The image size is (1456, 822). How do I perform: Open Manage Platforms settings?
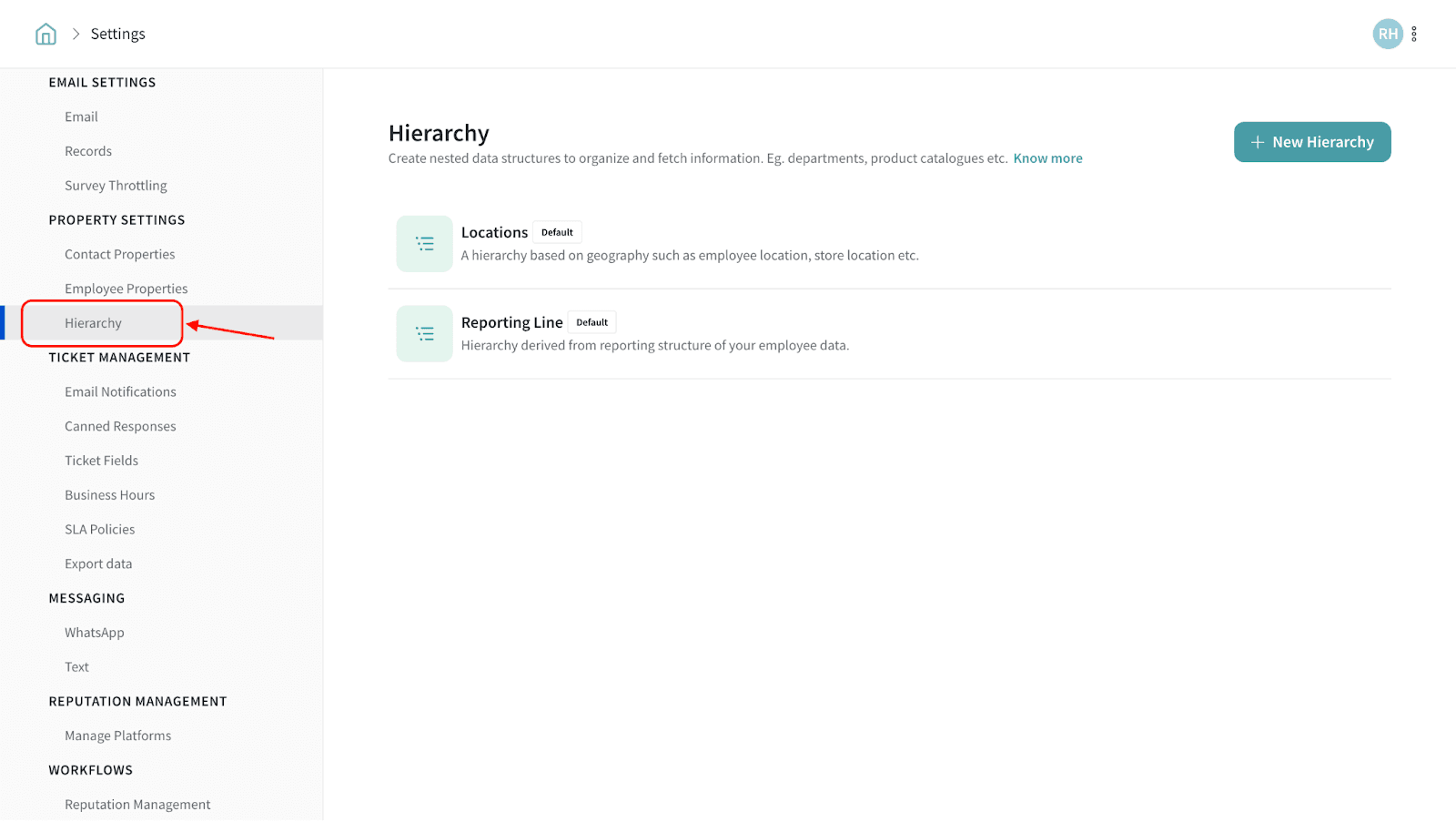click(117, 736)
